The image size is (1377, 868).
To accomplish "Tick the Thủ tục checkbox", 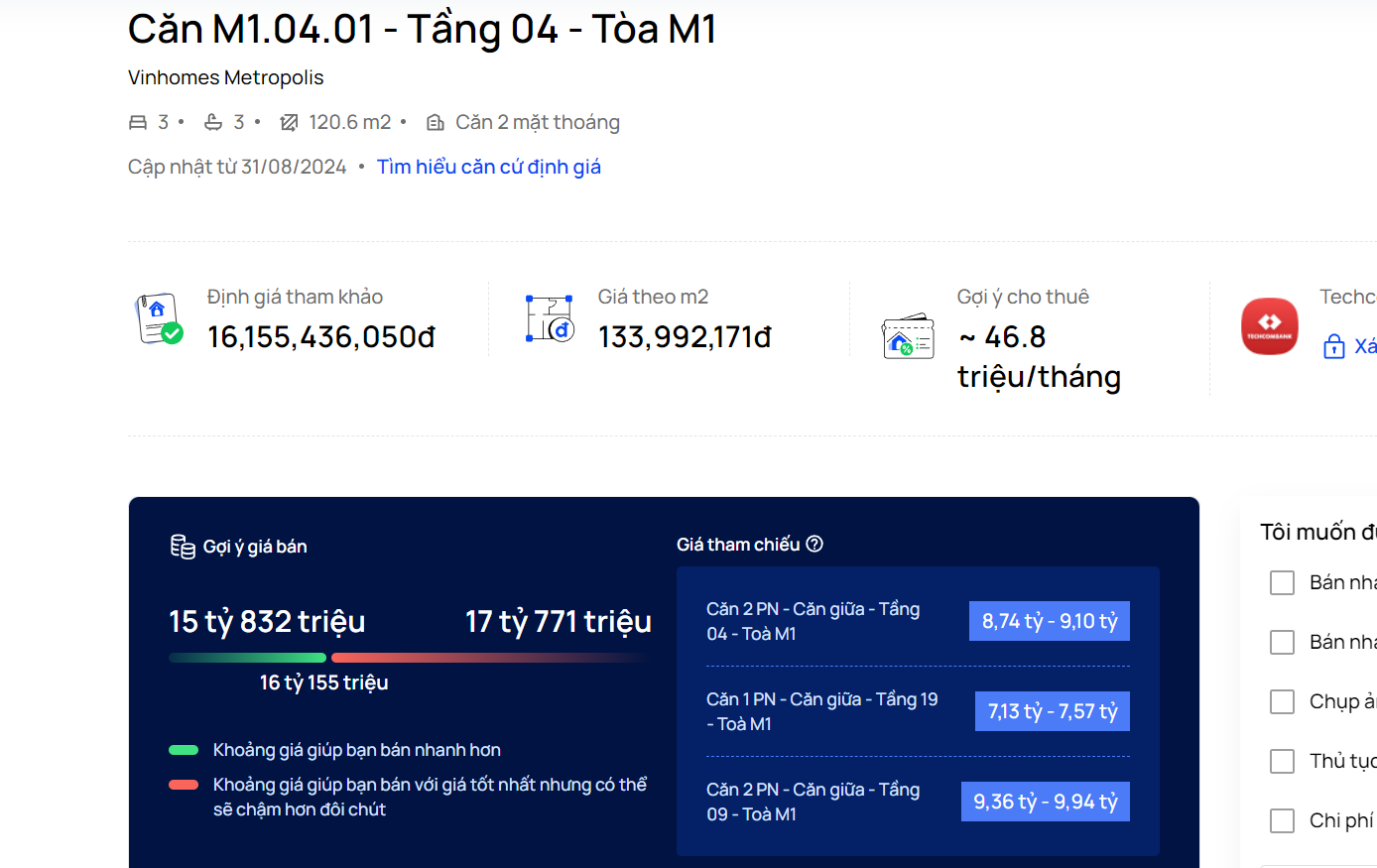I will tap(1283, 761).
